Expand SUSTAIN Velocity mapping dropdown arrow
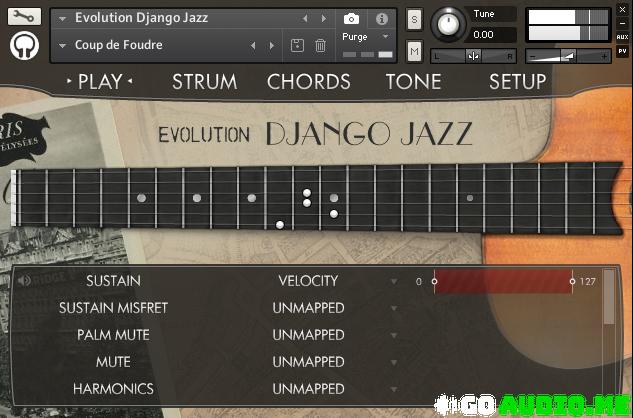The height and width of the screenshot is (418, 633). coord(394,281)
